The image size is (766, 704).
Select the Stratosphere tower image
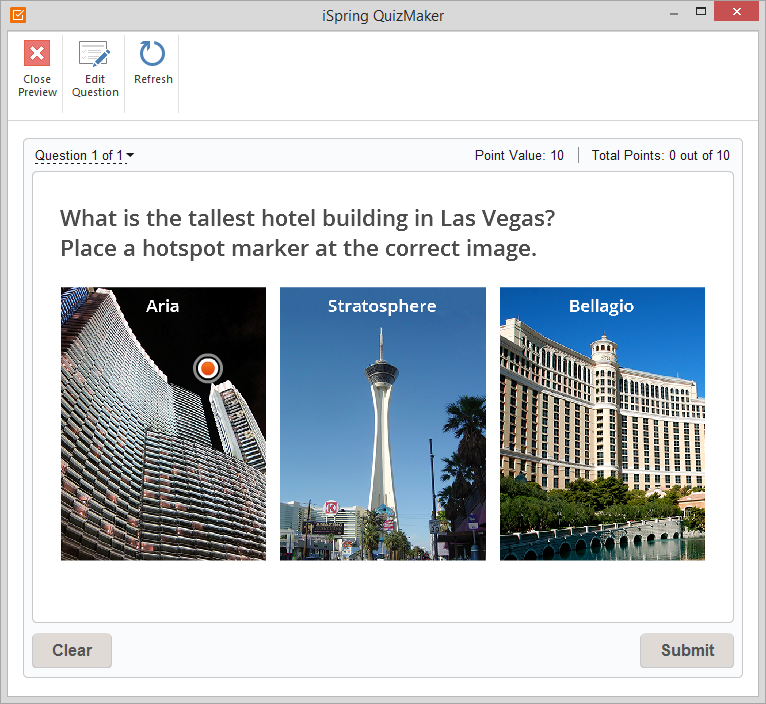click(x=383, y=424)
